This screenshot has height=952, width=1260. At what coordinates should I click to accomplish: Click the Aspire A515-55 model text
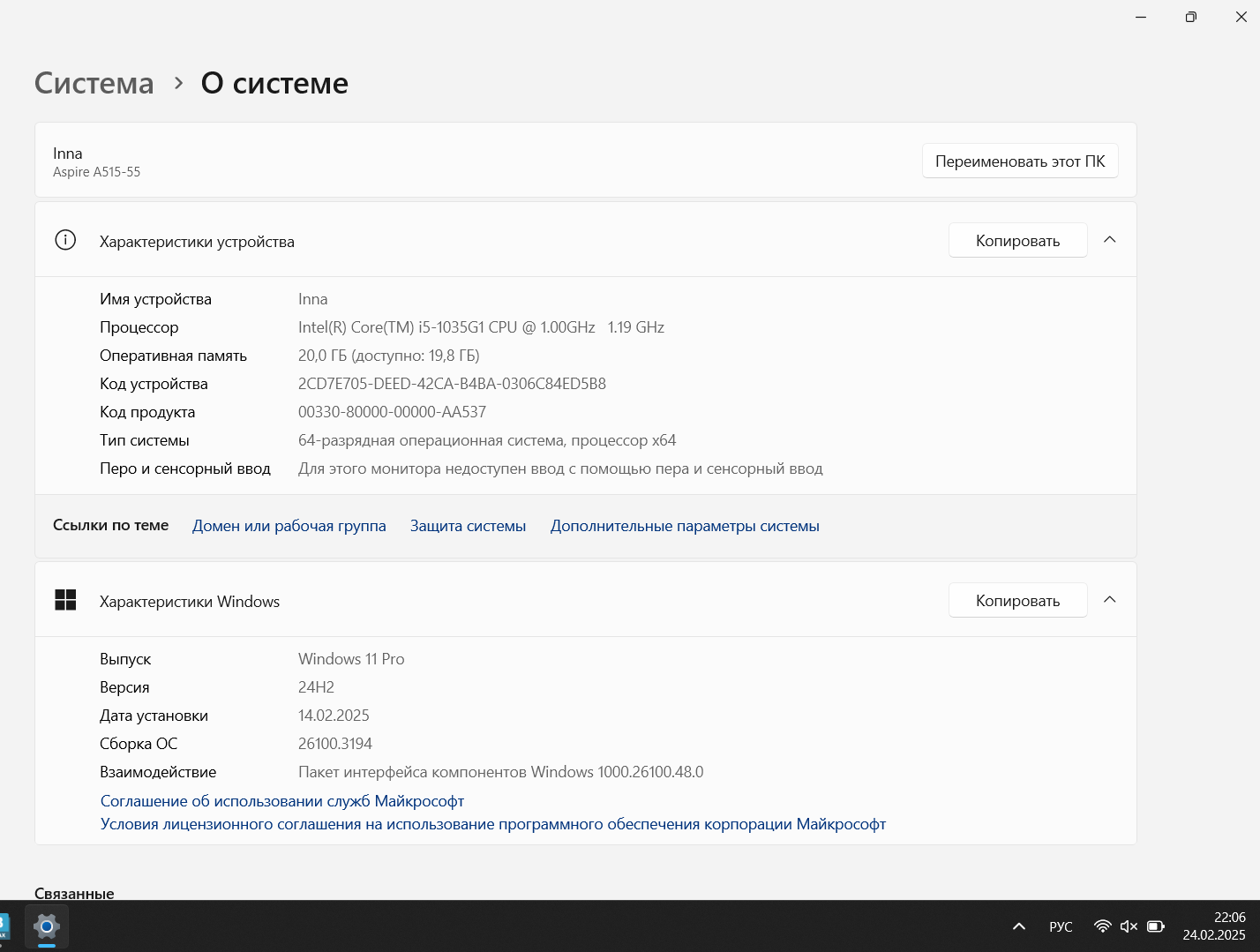(x=96, y=172)
